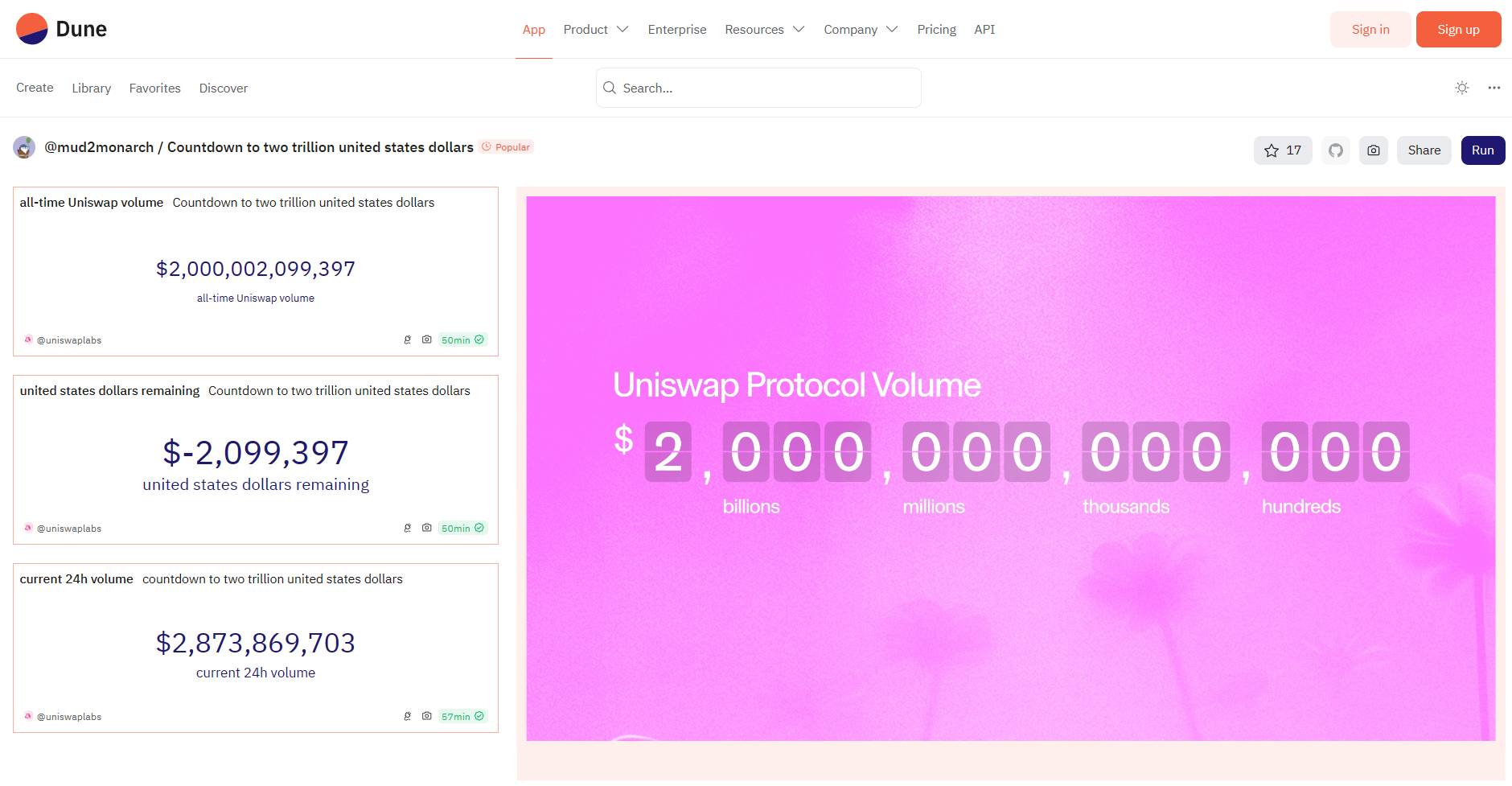Click the $-2,099,397 value
This screenshot has height=786, width=1512.
256,453
